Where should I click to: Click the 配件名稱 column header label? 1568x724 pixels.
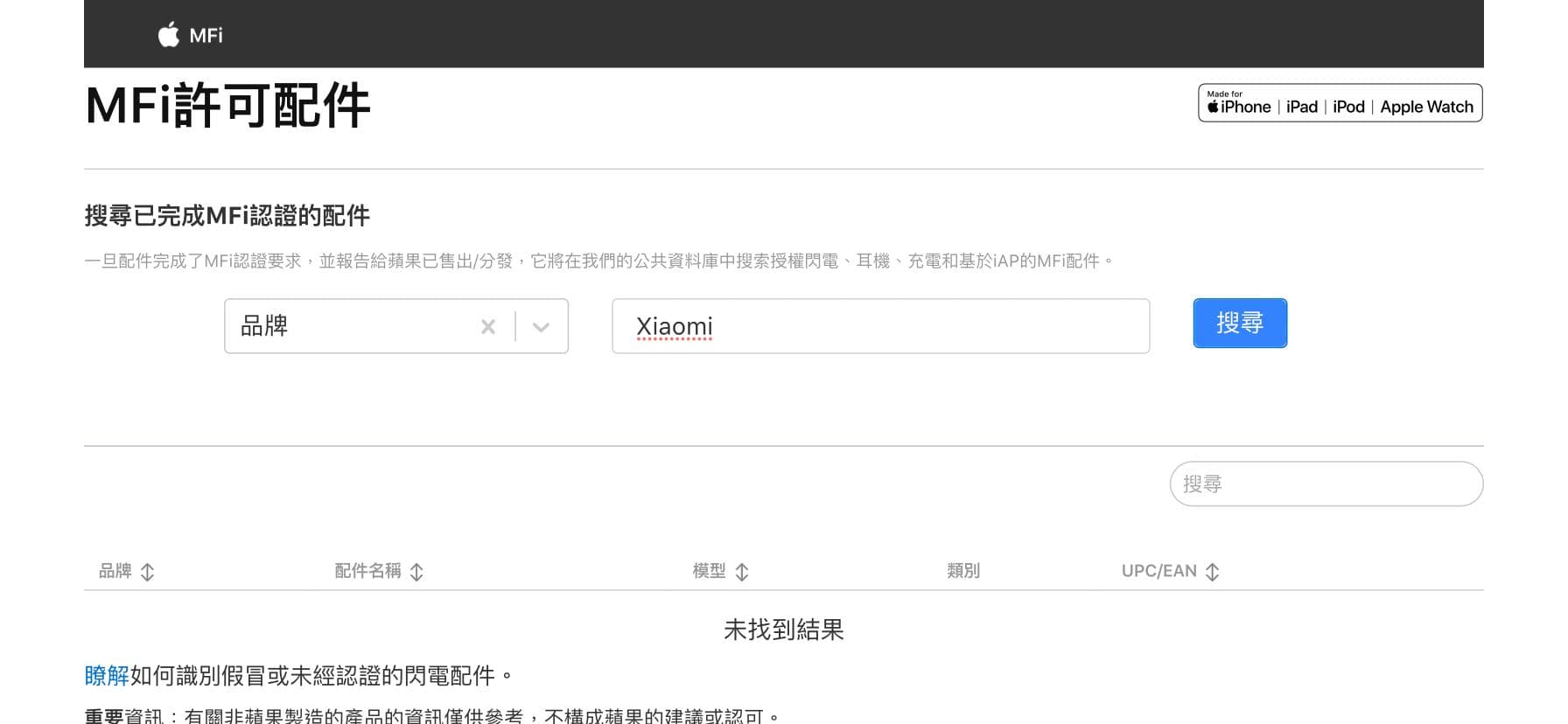pos(367,571)
